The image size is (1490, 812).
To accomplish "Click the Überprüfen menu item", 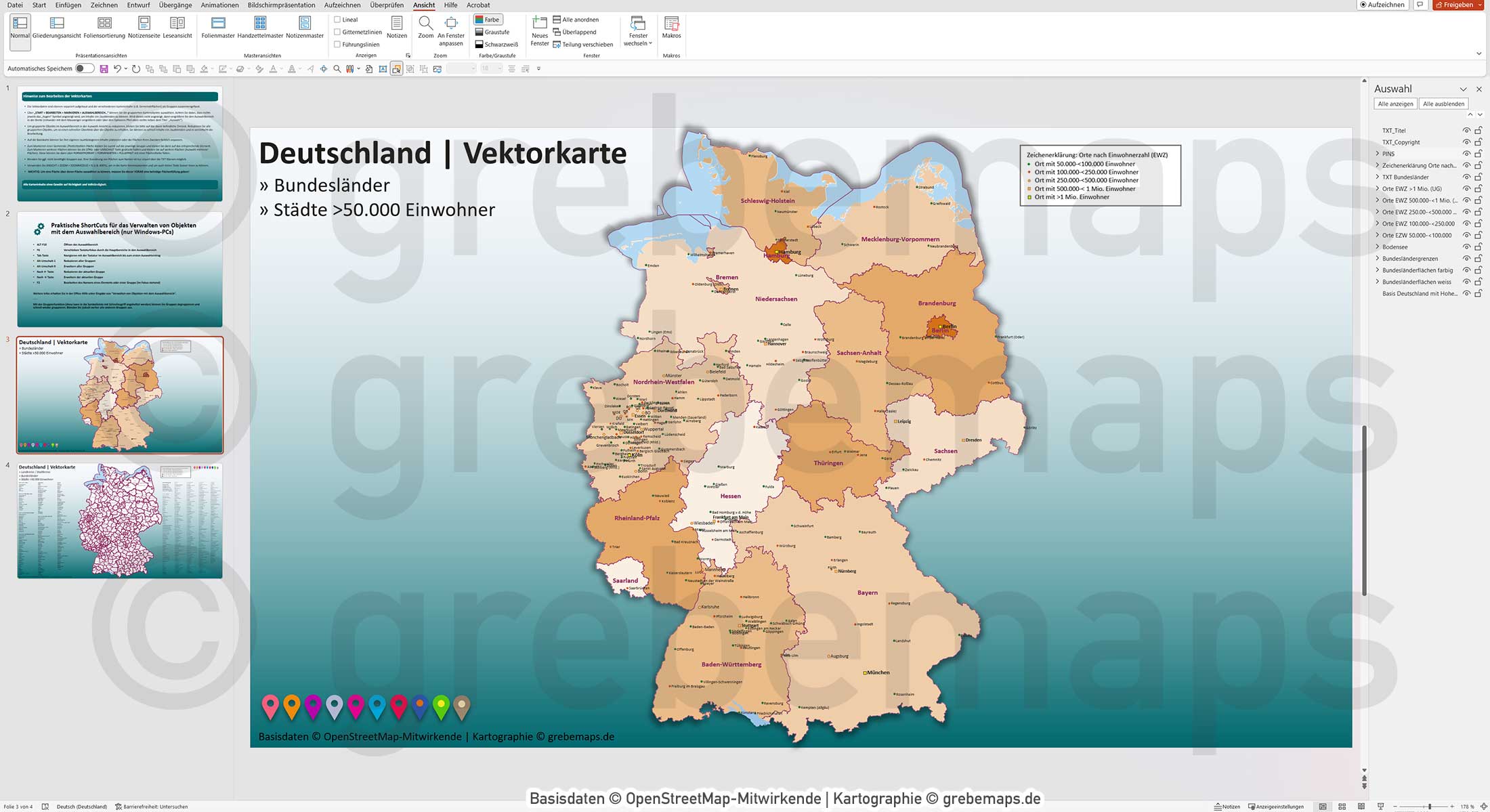I will pyautogui.click(x=385, y=5).
